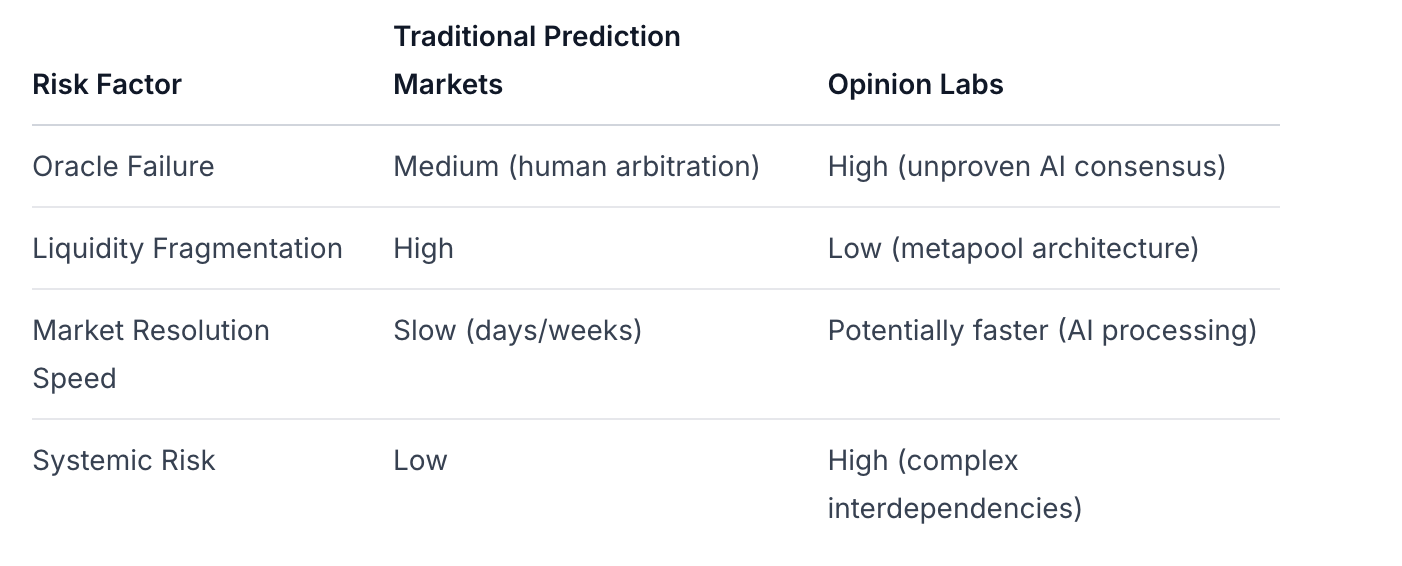Click the word "interdependencies)" in last row
Screen dimensions: 1402x566
[954, 508]
